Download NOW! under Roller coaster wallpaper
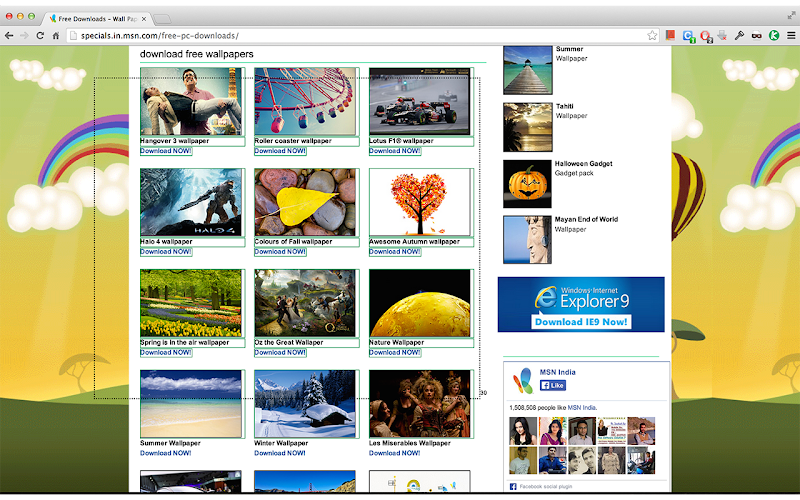This screenshot has height=500, width=800. tap(280, 151)
